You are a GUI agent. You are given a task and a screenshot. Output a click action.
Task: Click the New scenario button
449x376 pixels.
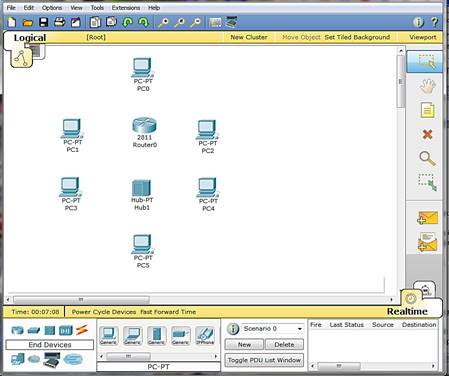[244, 345]
